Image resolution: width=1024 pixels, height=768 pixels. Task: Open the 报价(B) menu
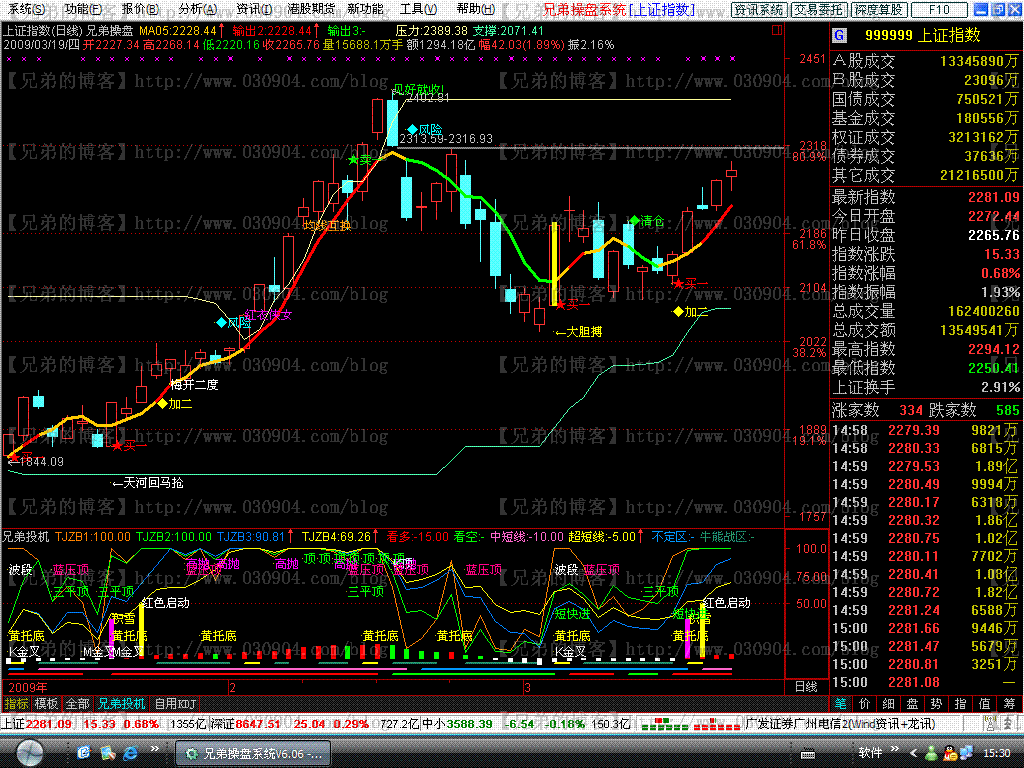(141, 10)
